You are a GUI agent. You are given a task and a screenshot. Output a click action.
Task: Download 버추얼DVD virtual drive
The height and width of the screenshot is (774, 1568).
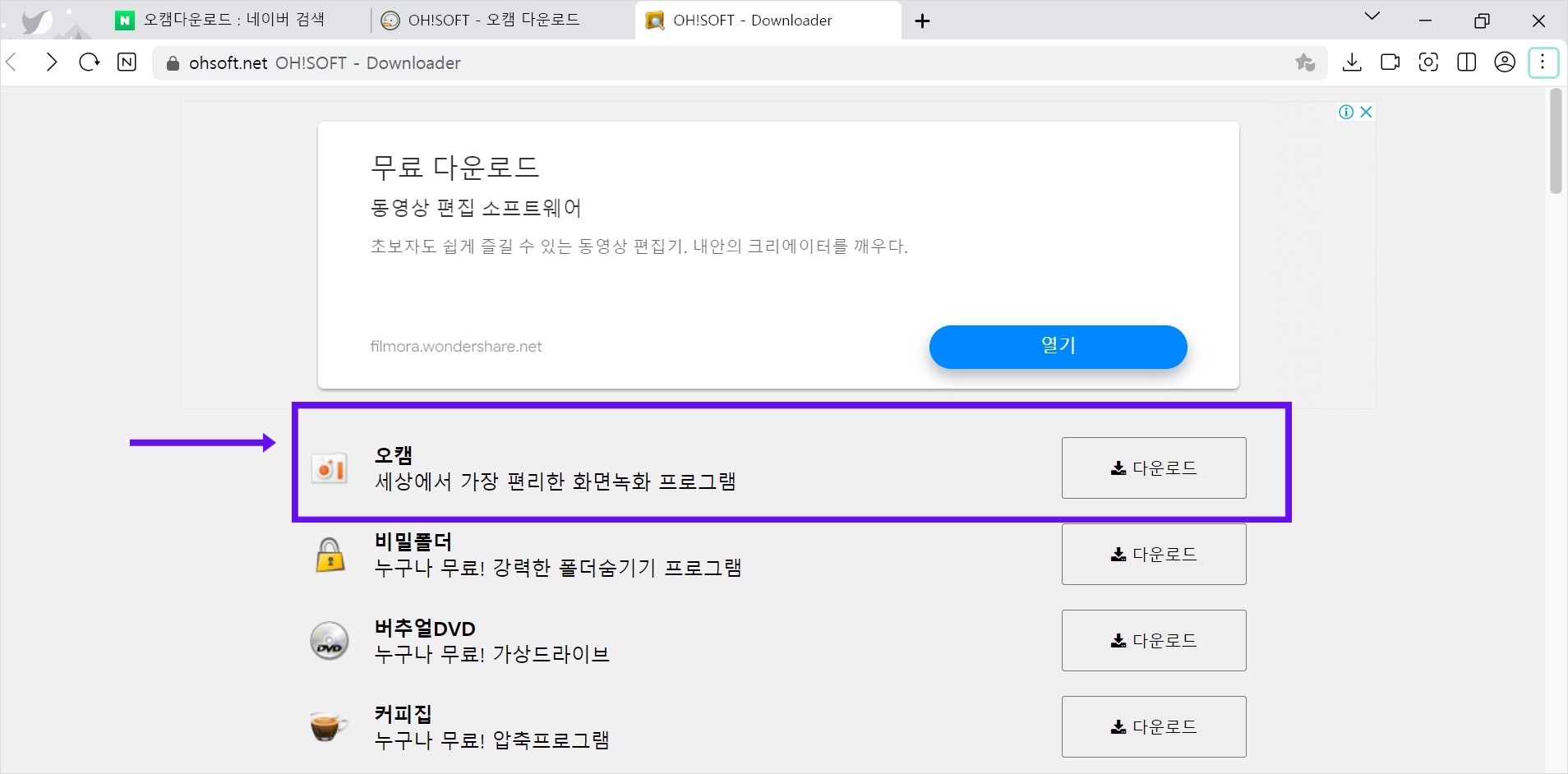pyautogui.click(x=1154, y=640)
